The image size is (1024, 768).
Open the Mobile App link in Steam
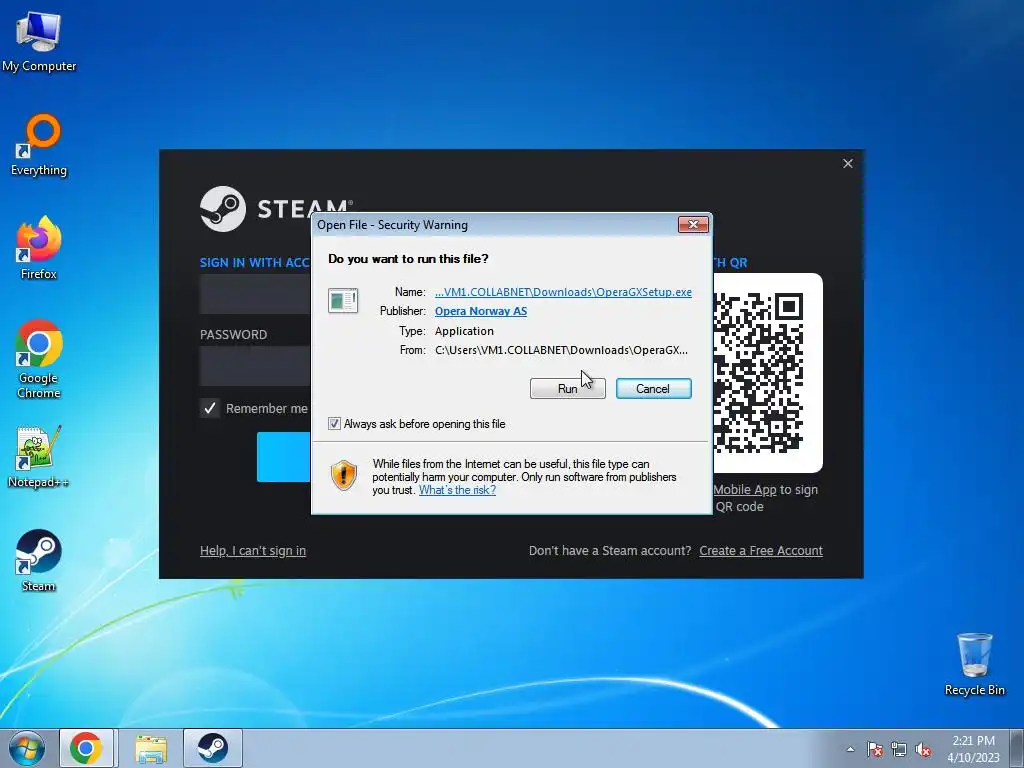coord(744,490)
